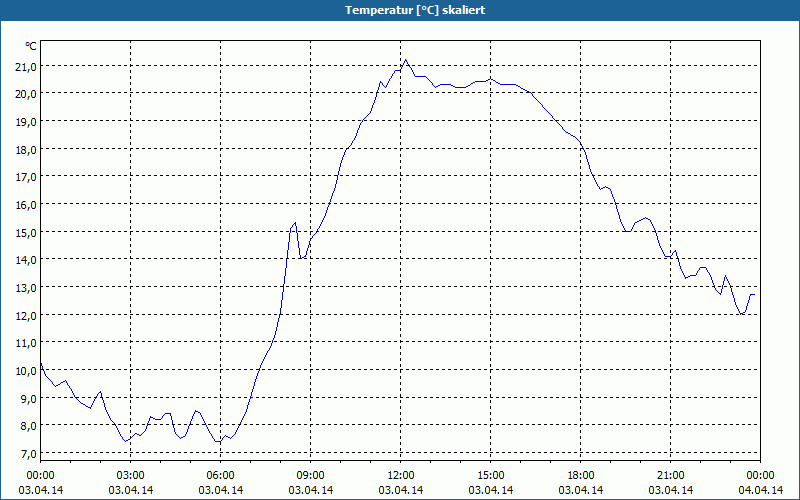Click the curve's minimum point at 06:00
Image resolution: width=800 pixels, height=500 pixels.
click(x=219, y=441)
